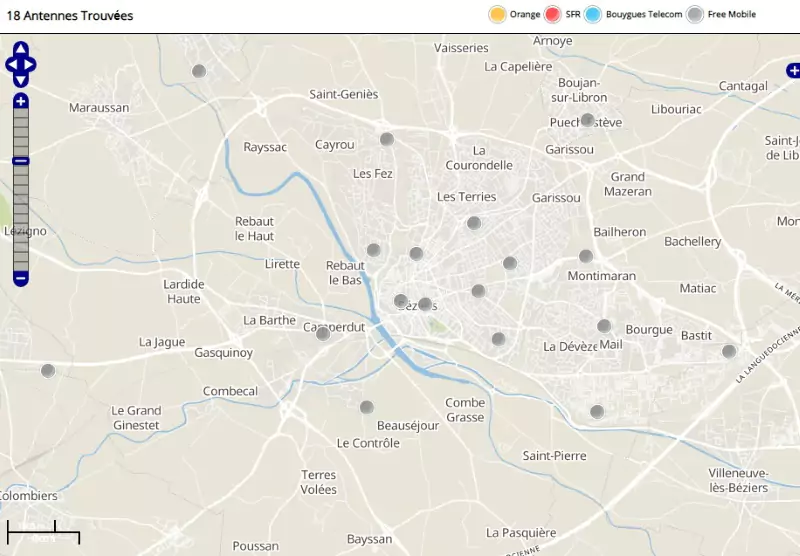Image resolution: width=800 pixels, height=556 pixels.
Task: Zoom out using the bottom minus button
Action: coord(21,277)
